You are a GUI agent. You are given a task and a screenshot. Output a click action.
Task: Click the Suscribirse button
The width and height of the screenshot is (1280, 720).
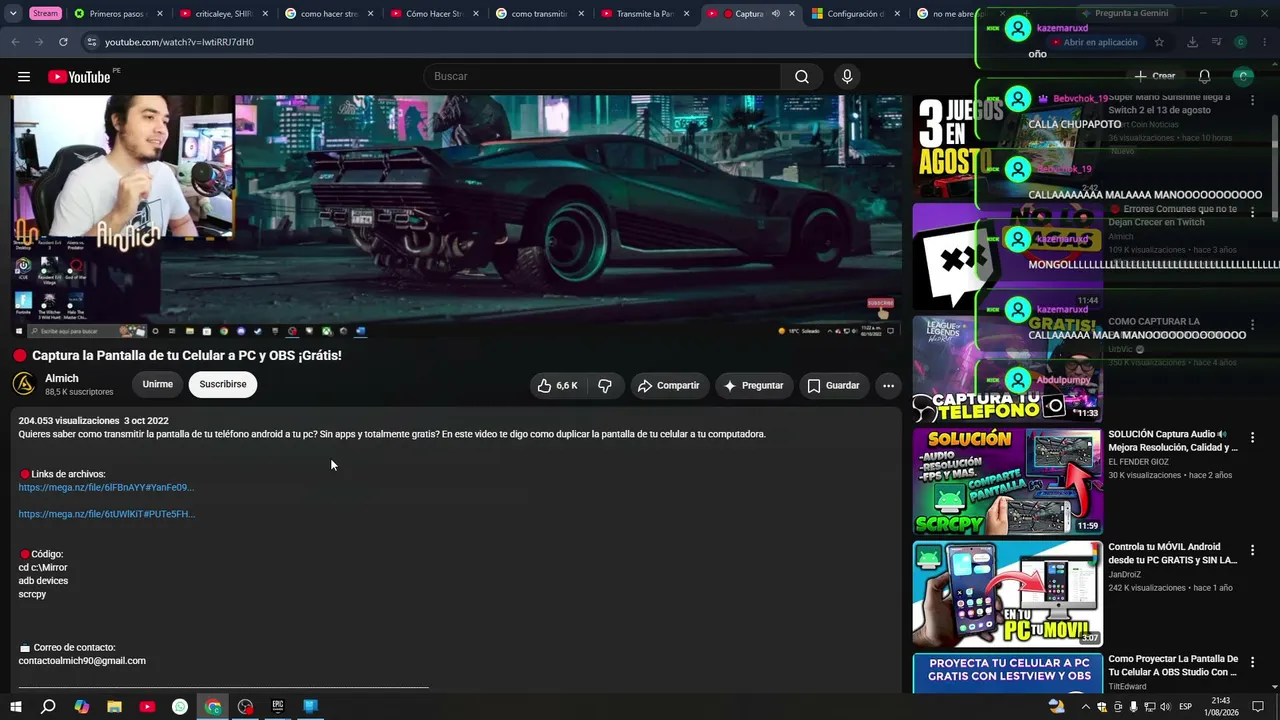tap(223, 385)
